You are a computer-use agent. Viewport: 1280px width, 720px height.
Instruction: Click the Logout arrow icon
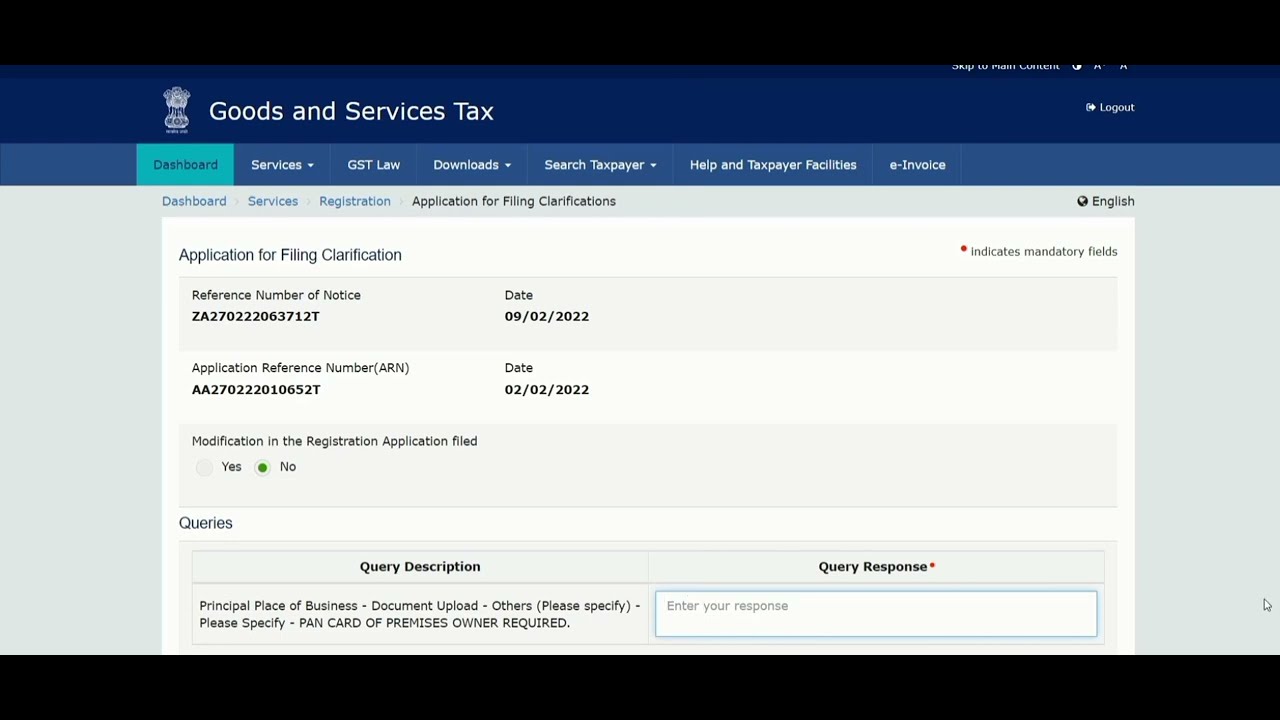tap(1091, 107)
